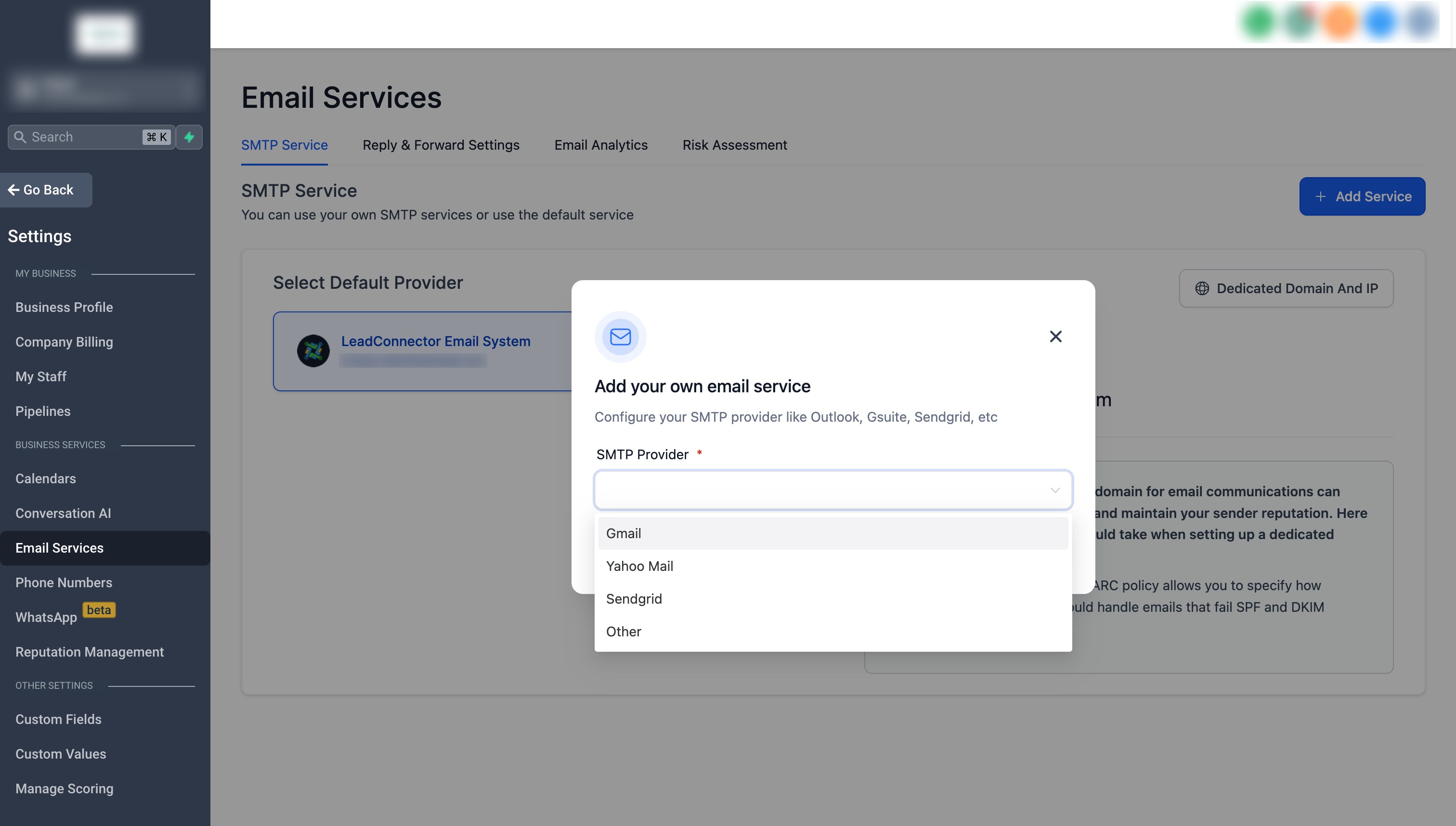Collapse the SMTP Provider dropdown chevron
1456x826 pixels.
pyautogui.click(x=1055, y=490)
